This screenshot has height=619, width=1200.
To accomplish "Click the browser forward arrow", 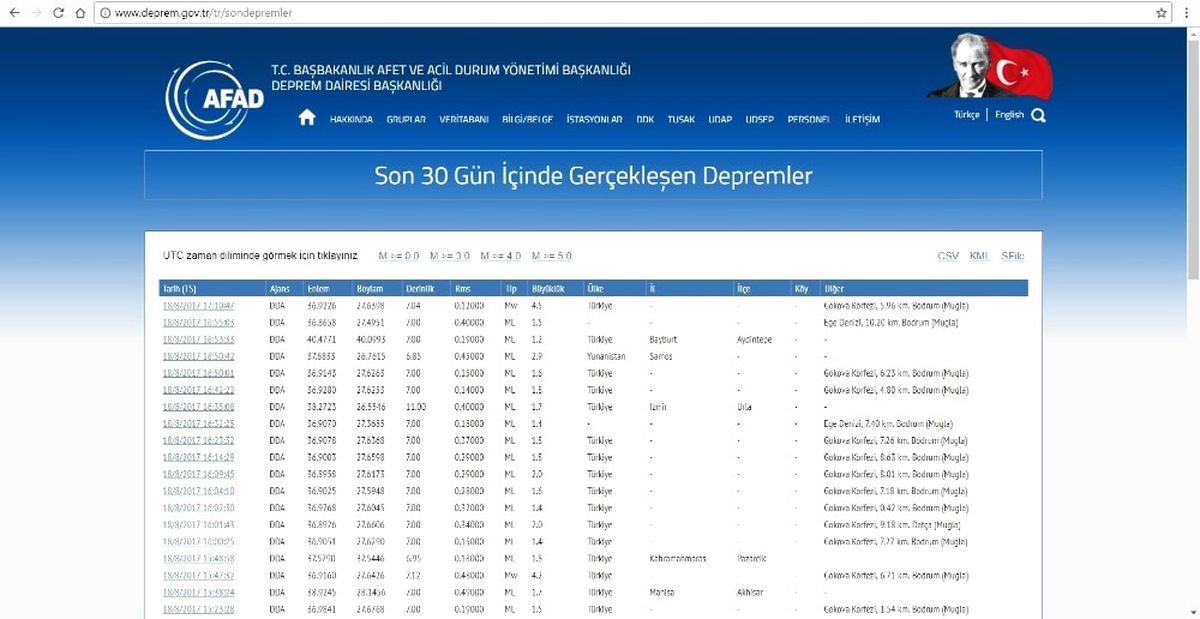I will coord(36,13).
